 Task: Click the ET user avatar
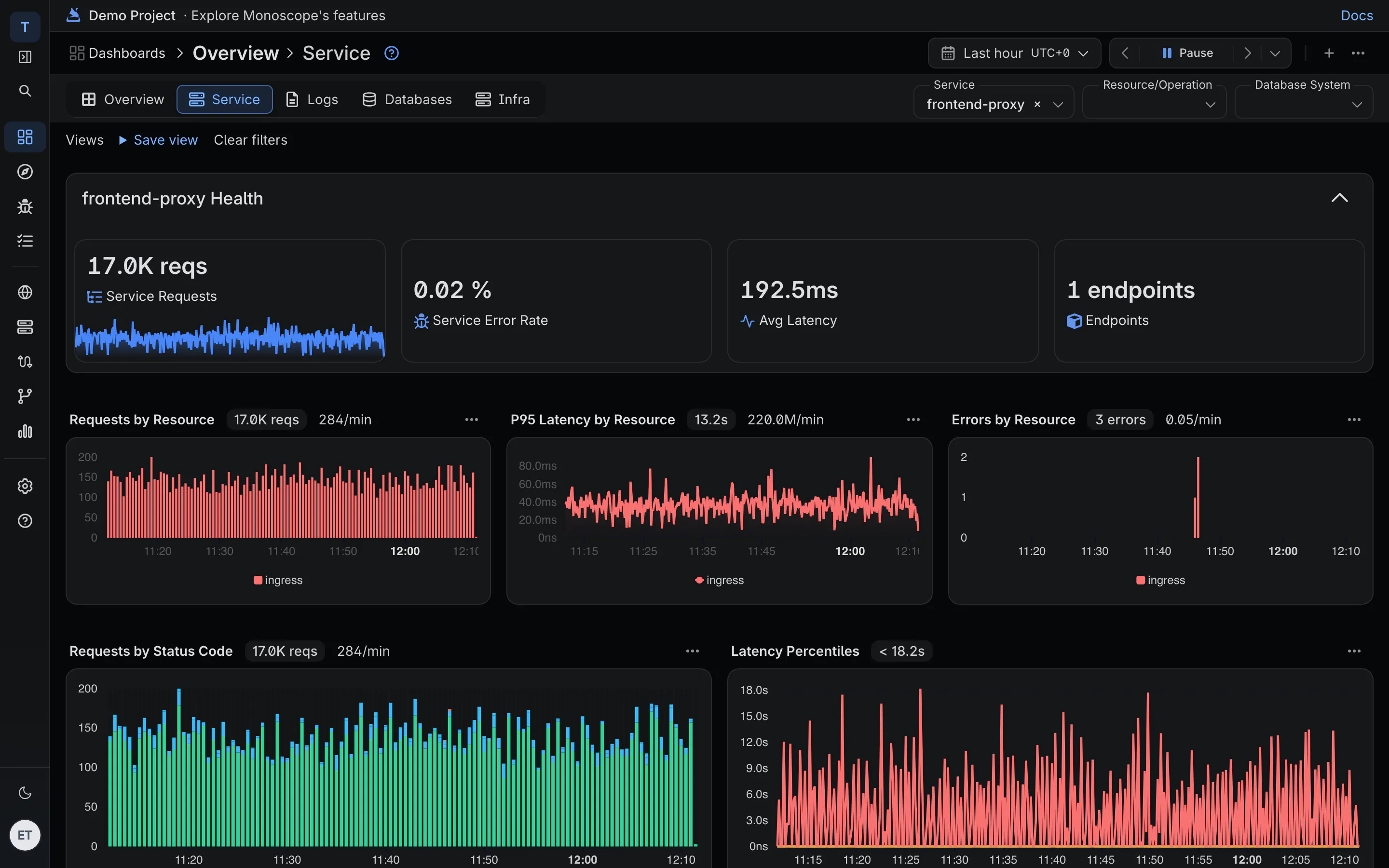tap(25, 835)
